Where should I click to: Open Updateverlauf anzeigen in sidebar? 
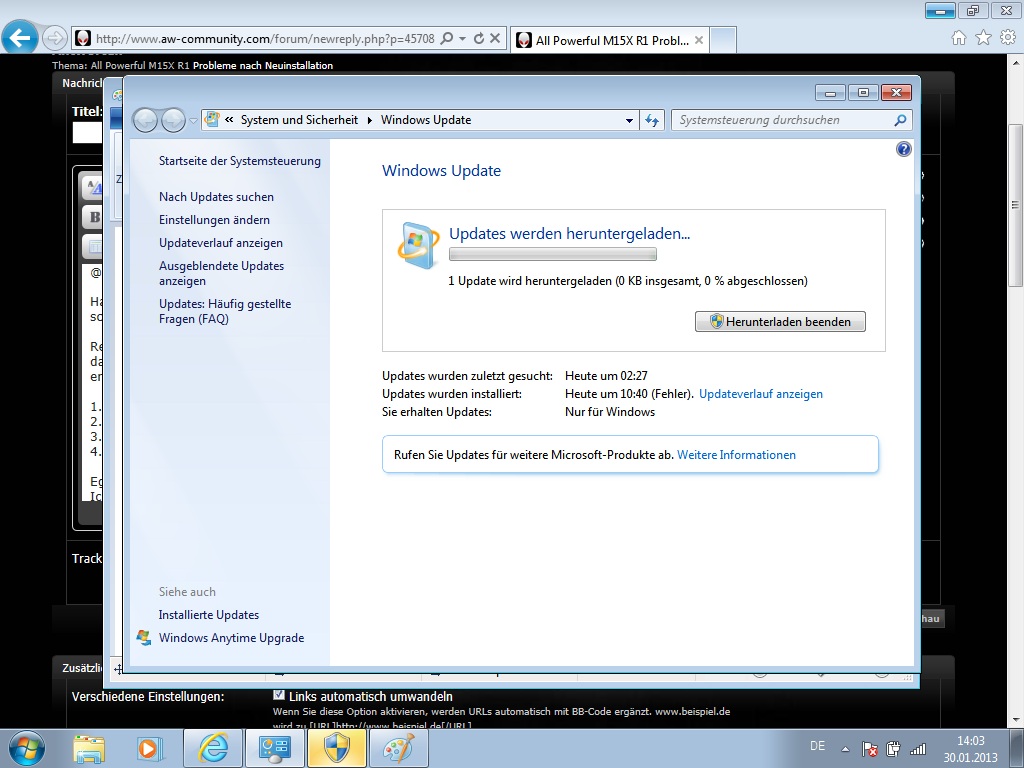coord(221,242)
